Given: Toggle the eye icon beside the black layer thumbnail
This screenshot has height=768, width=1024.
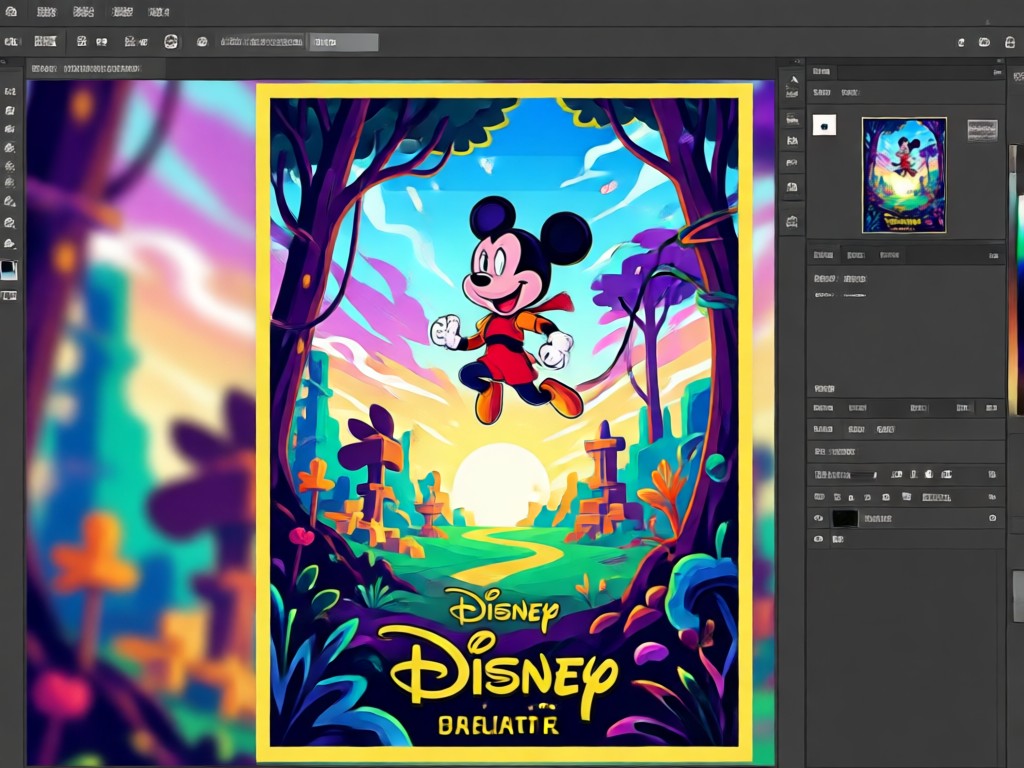Looking at the screenshot, I should (818, 518).
